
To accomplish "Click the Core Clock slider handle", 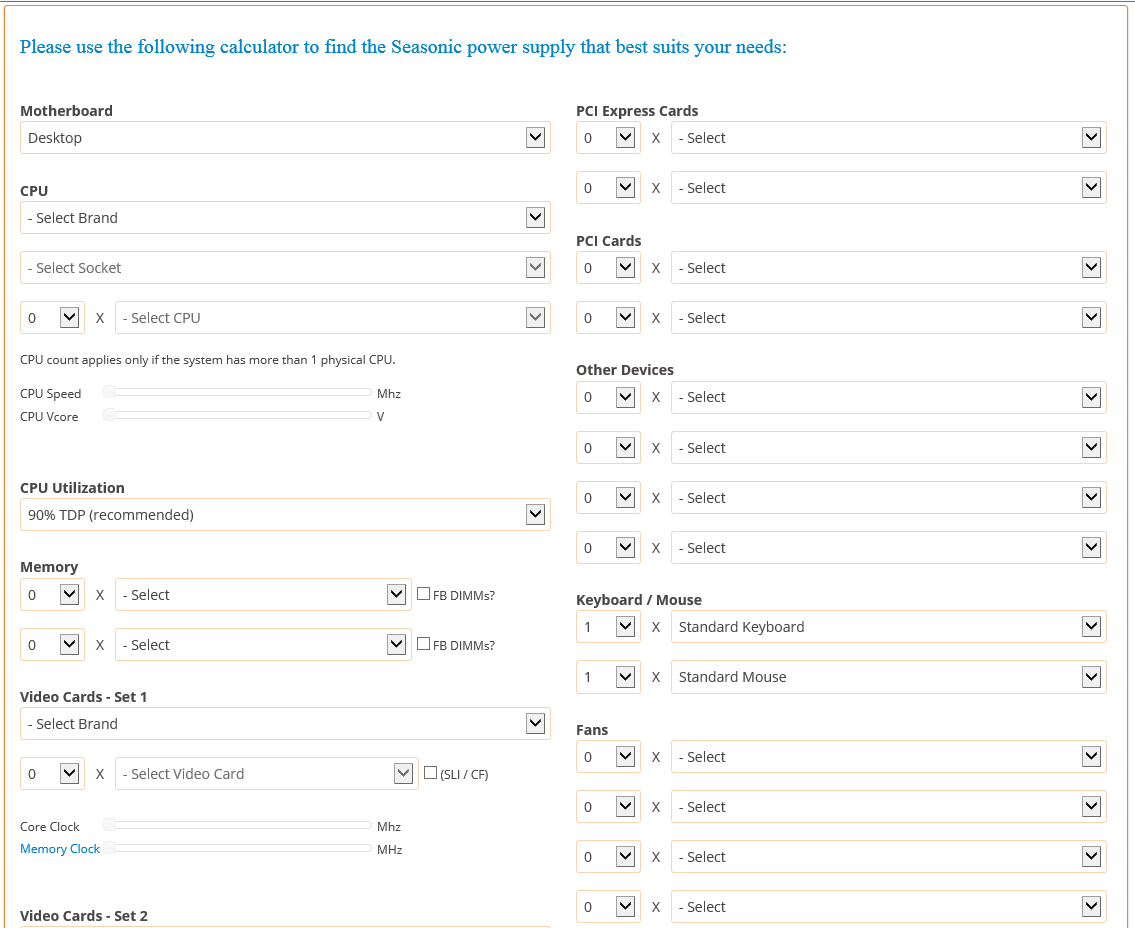I will click(109, 824).
